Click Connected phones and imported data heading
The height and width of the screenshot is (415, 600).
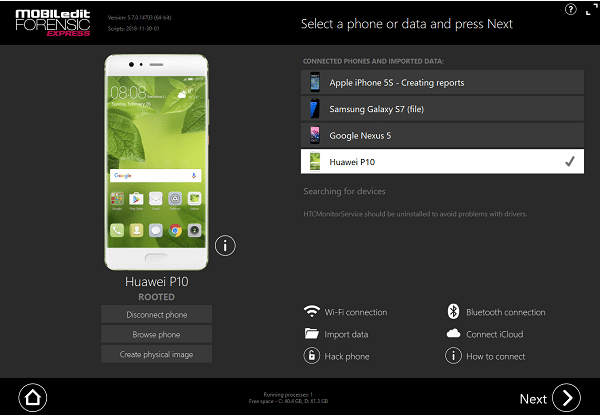point(373,61)
